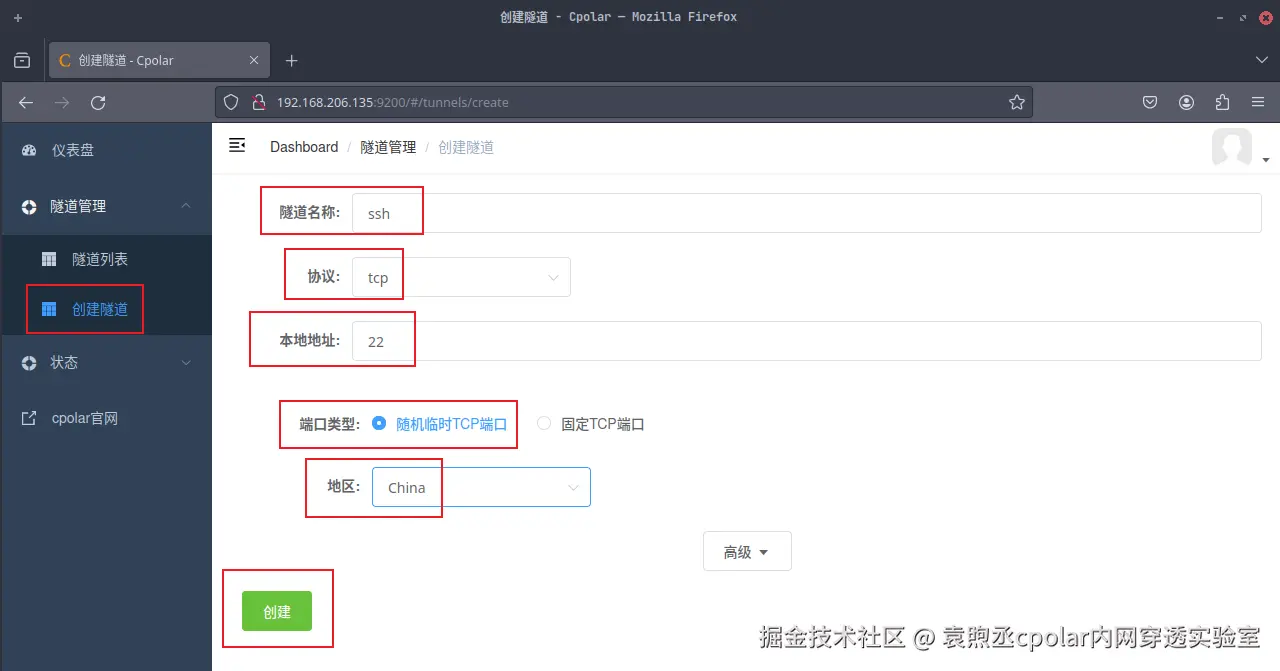Image resolution: width=1280 pixels, height=671 pixels.
Task: Open the list all tabs chevron
Action: [1261, 61]
